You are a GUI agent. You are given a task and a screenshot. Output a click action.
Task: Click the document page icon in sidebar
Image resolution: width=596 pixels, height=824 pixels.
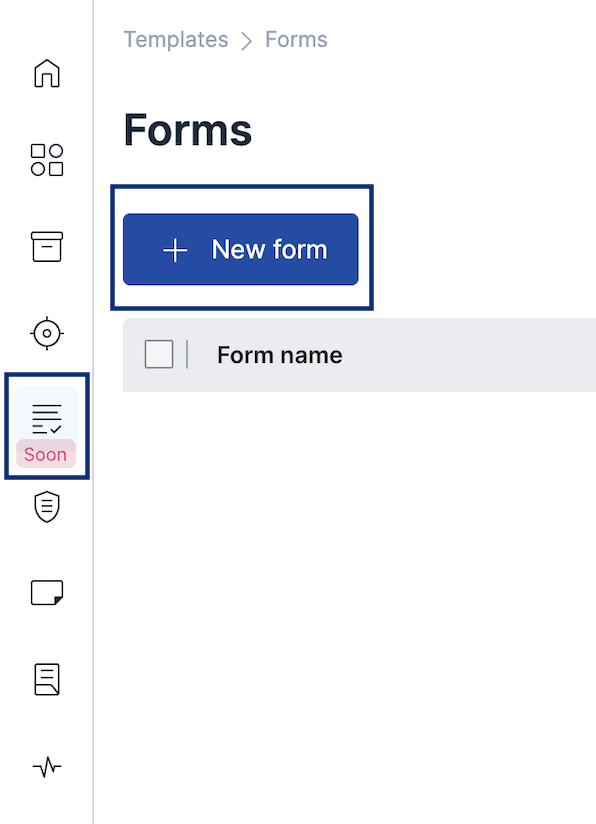point(45,679)
